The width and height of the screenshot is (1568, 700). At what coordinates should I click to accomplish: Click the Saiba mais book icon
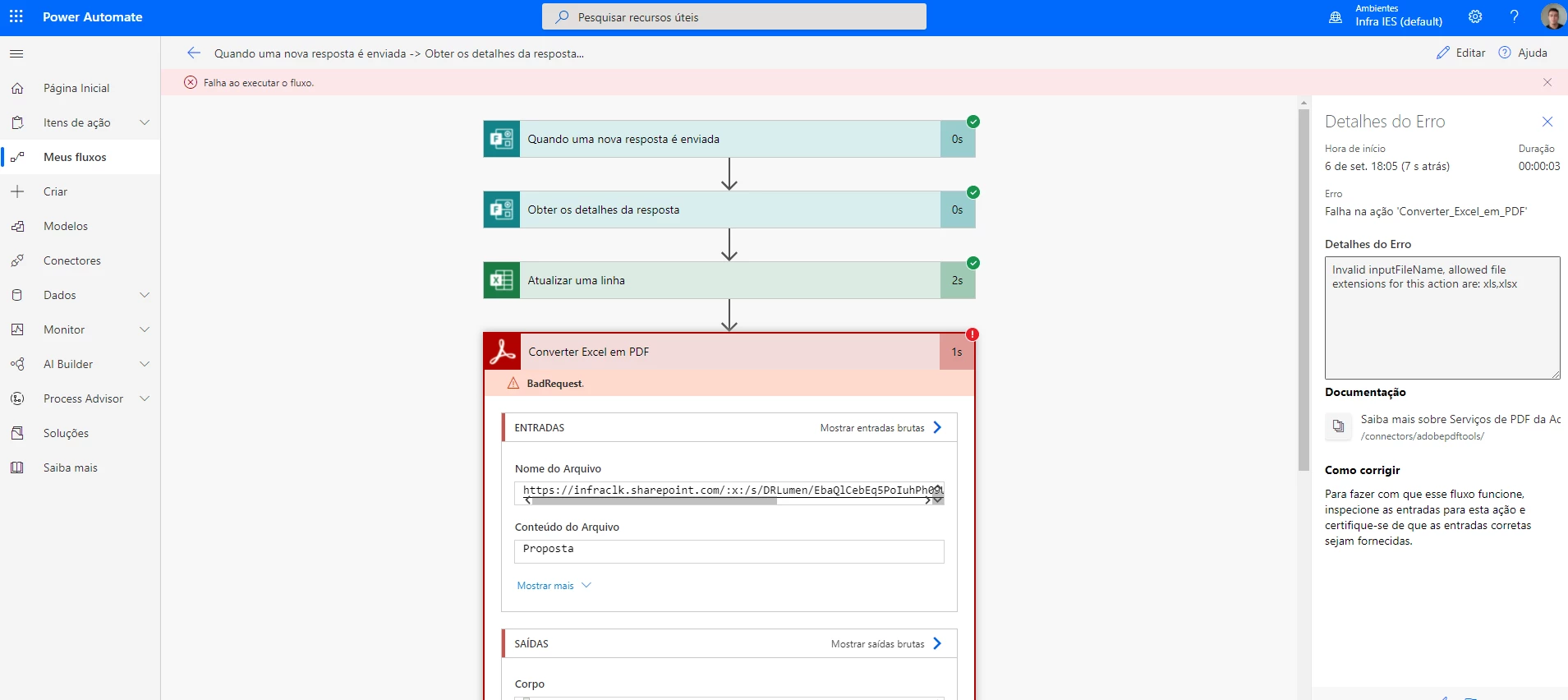click(x=17, y=467)
